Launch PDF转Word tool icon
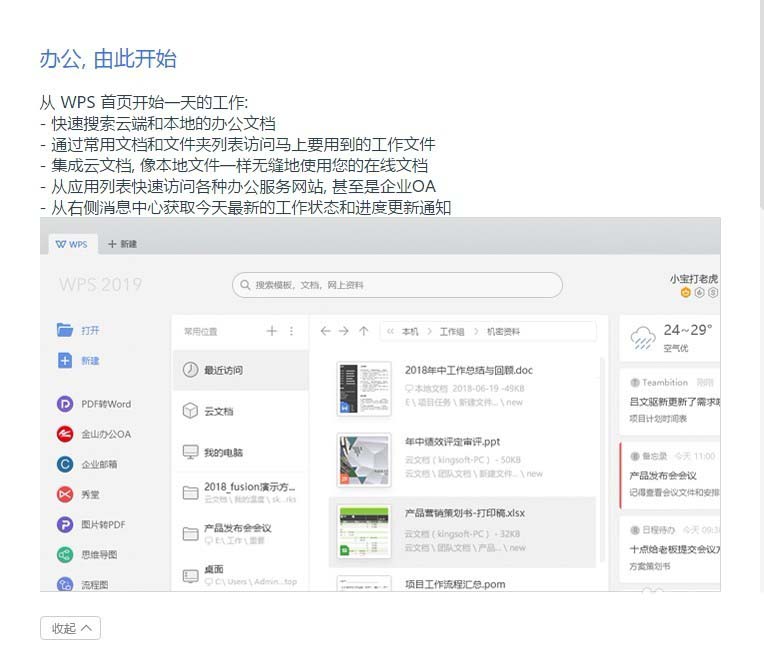Screen dimensions: 764x669 click(65, 404)
